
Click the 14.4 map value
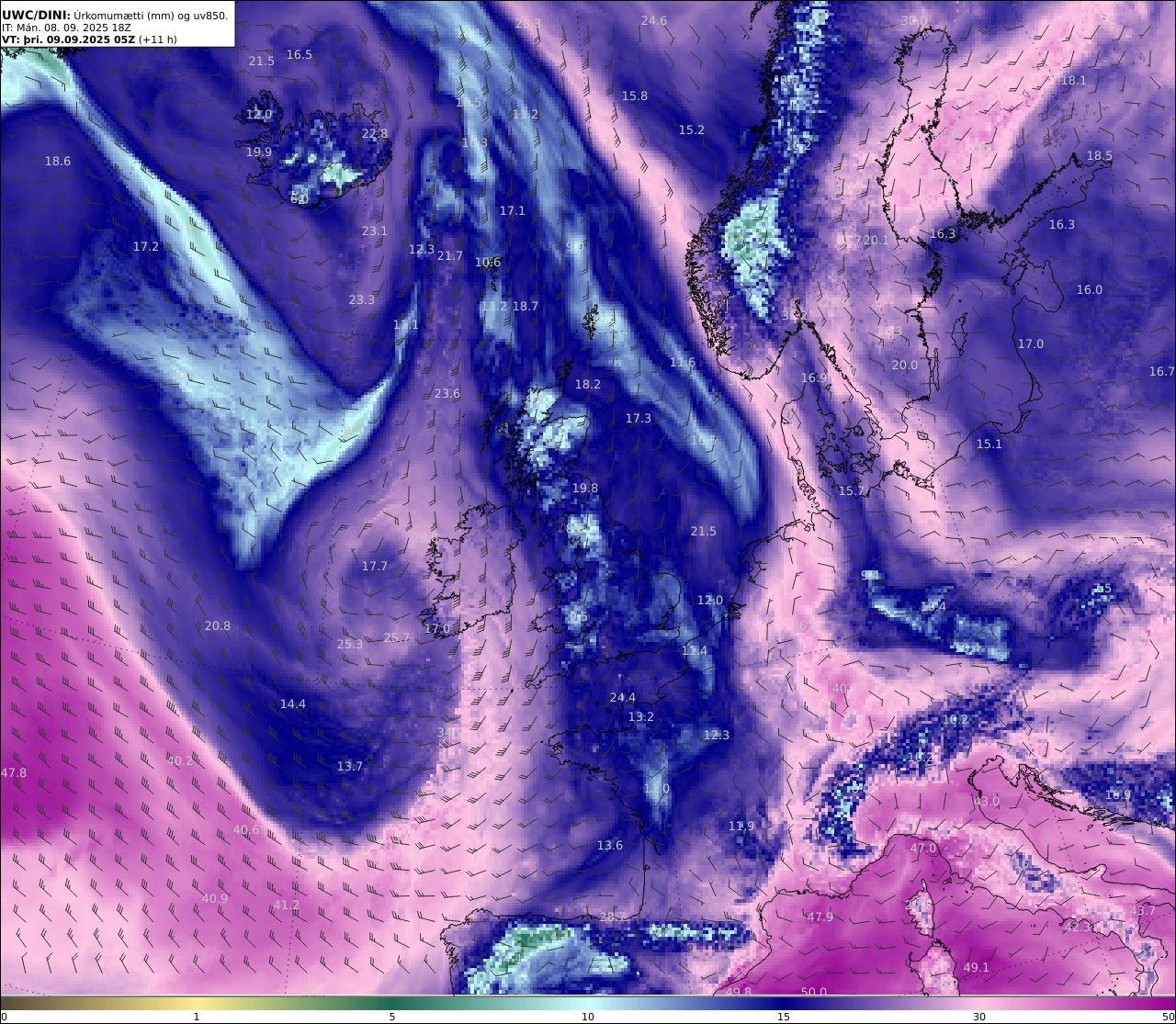(x=293, y=703)
